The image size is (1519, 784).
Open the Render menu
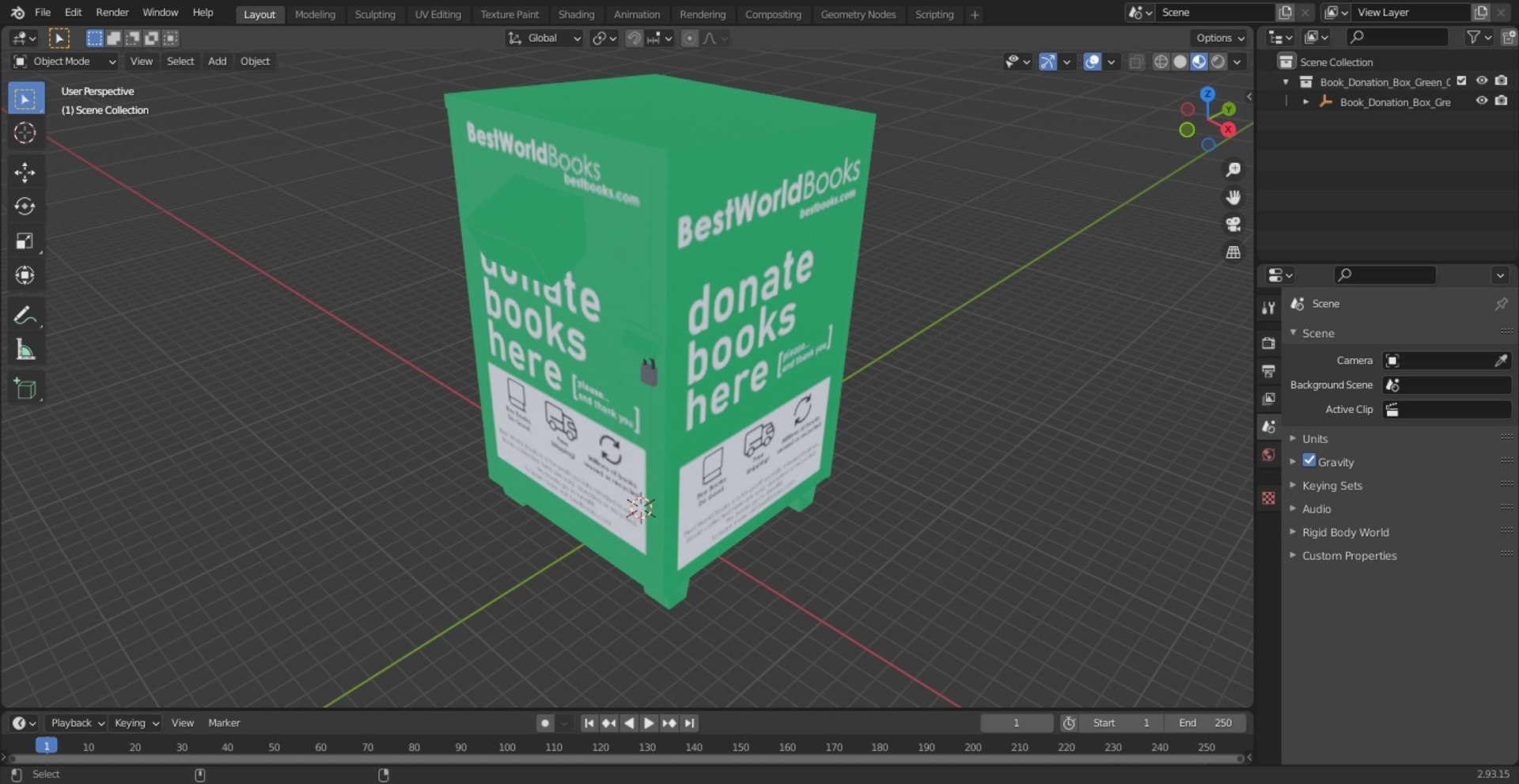[112, 13]
